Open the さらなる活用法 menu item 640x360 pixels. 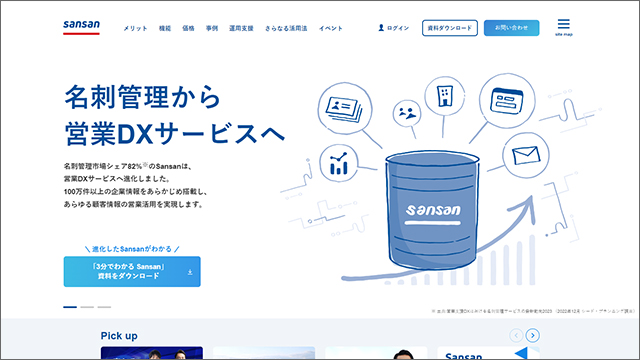286,28
